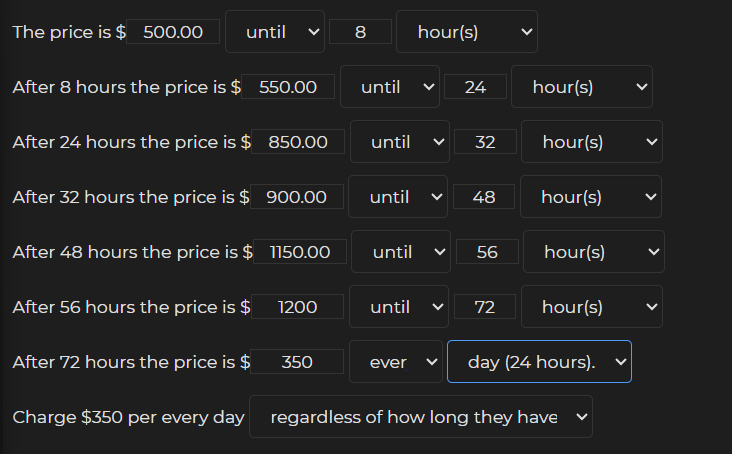Click the $500.00 price input field

click(173, 32)
